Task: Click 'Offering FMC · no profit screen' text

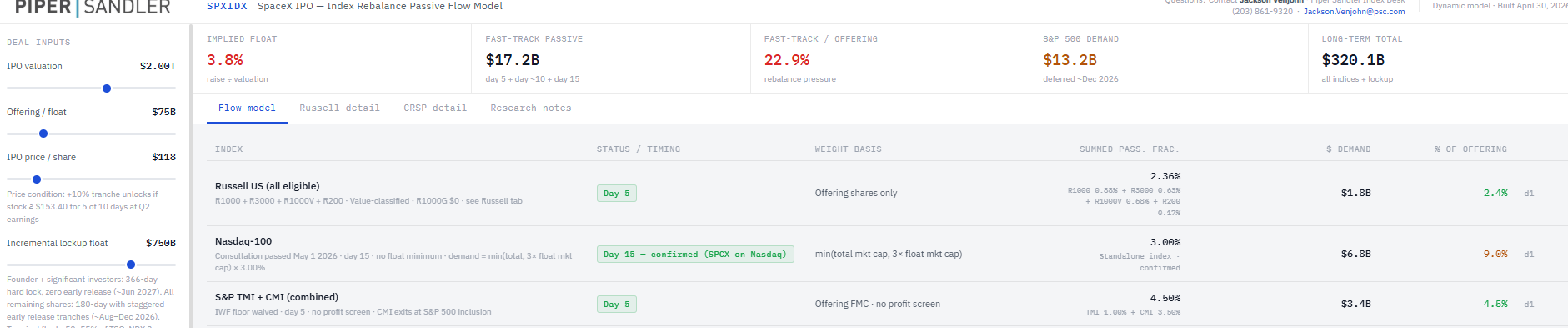Action: (878, 304)
